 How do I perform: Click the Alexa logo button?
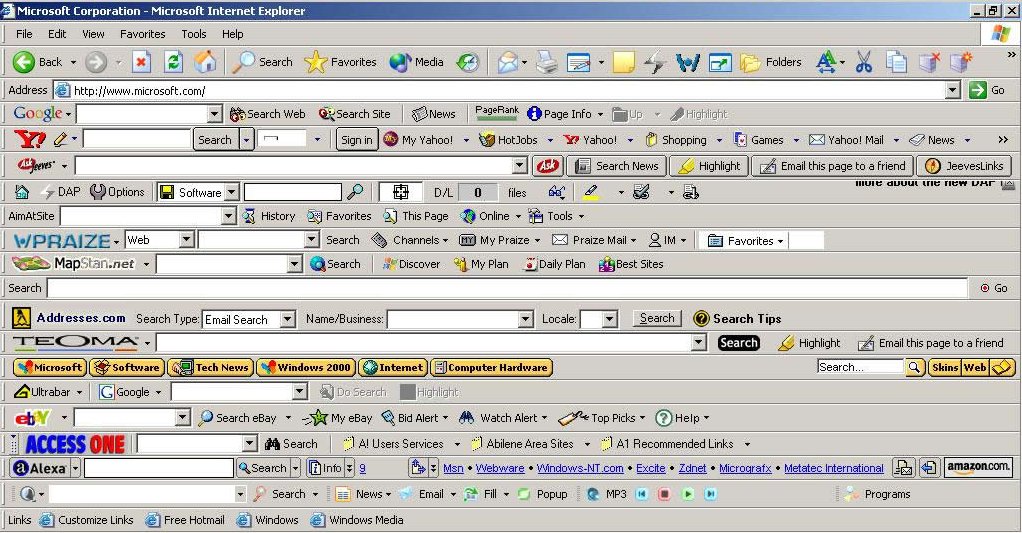click(x=40, y=468)
